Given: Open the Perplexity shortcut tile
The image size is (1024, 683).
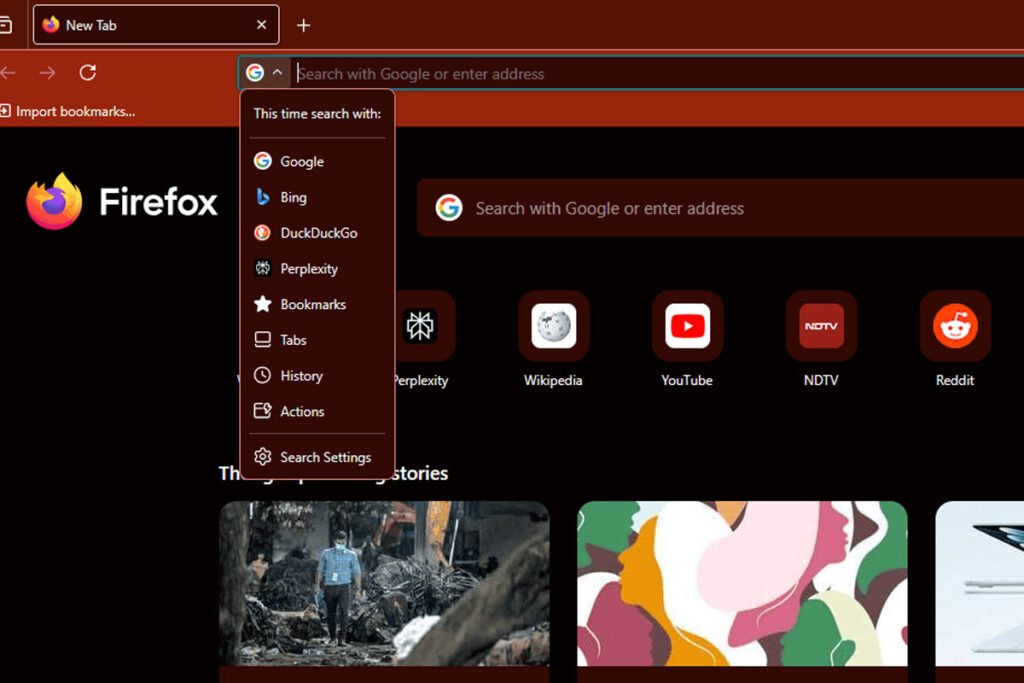Looking at the screenshot, I should 422,326.
